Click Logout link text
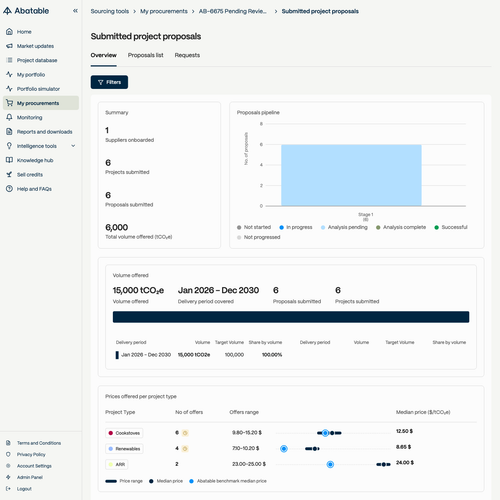This screenshot has width=500, height=500. 24,489
